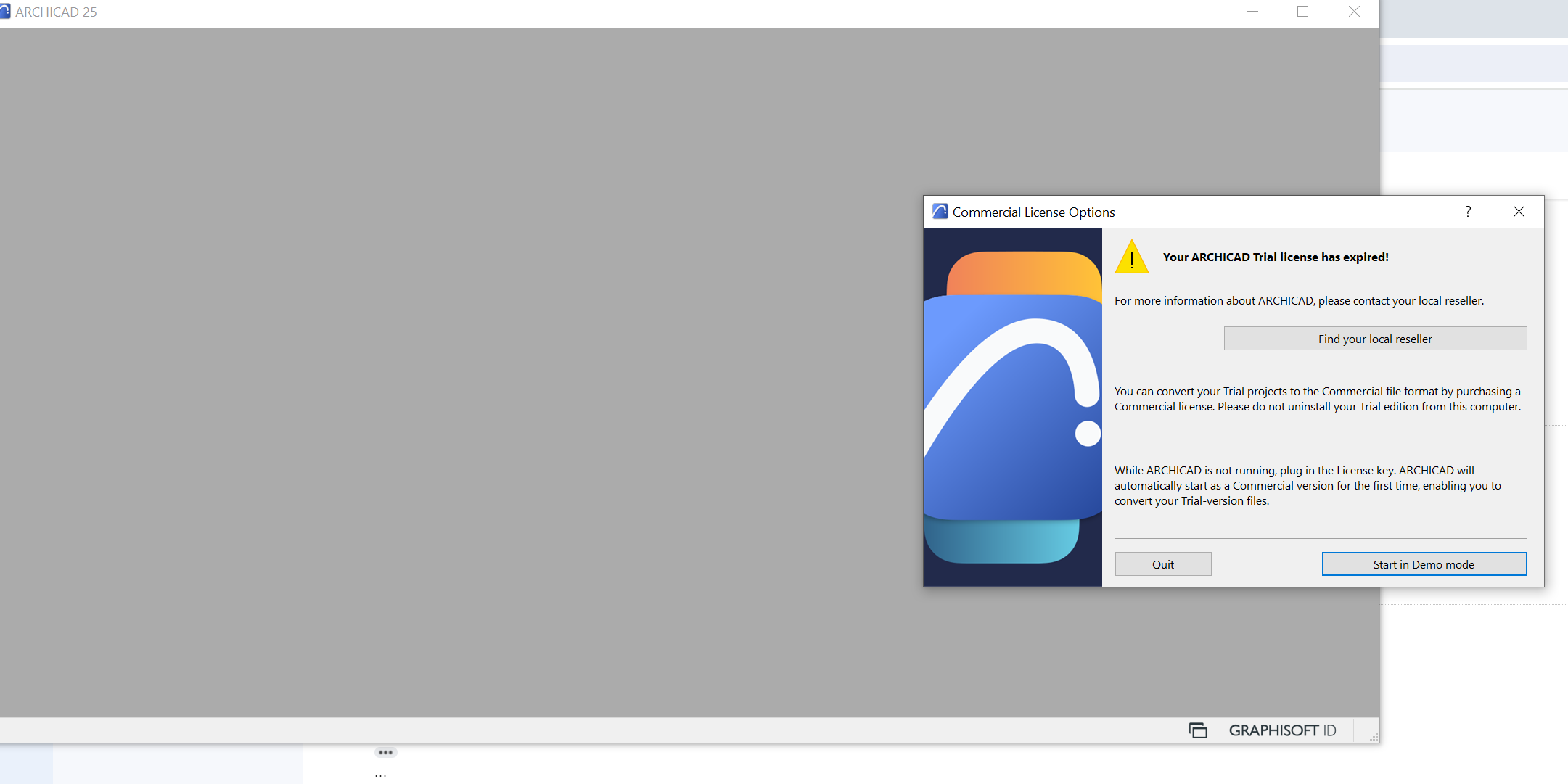
Task: Click the resize grip in the status bar corner
Action: [x=1373, y=738]
